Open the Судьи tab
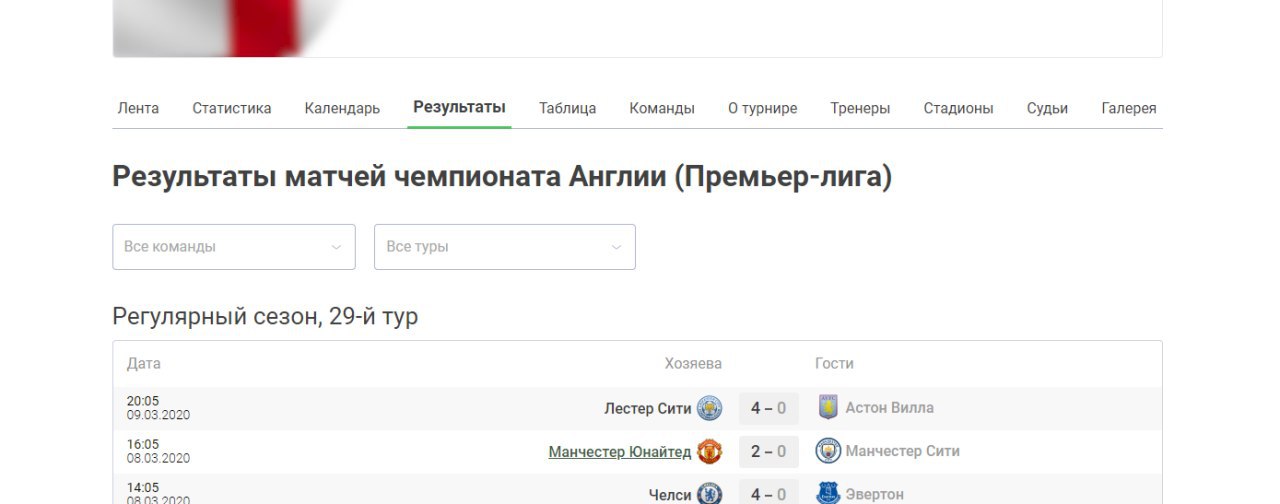 point(1047,108)
